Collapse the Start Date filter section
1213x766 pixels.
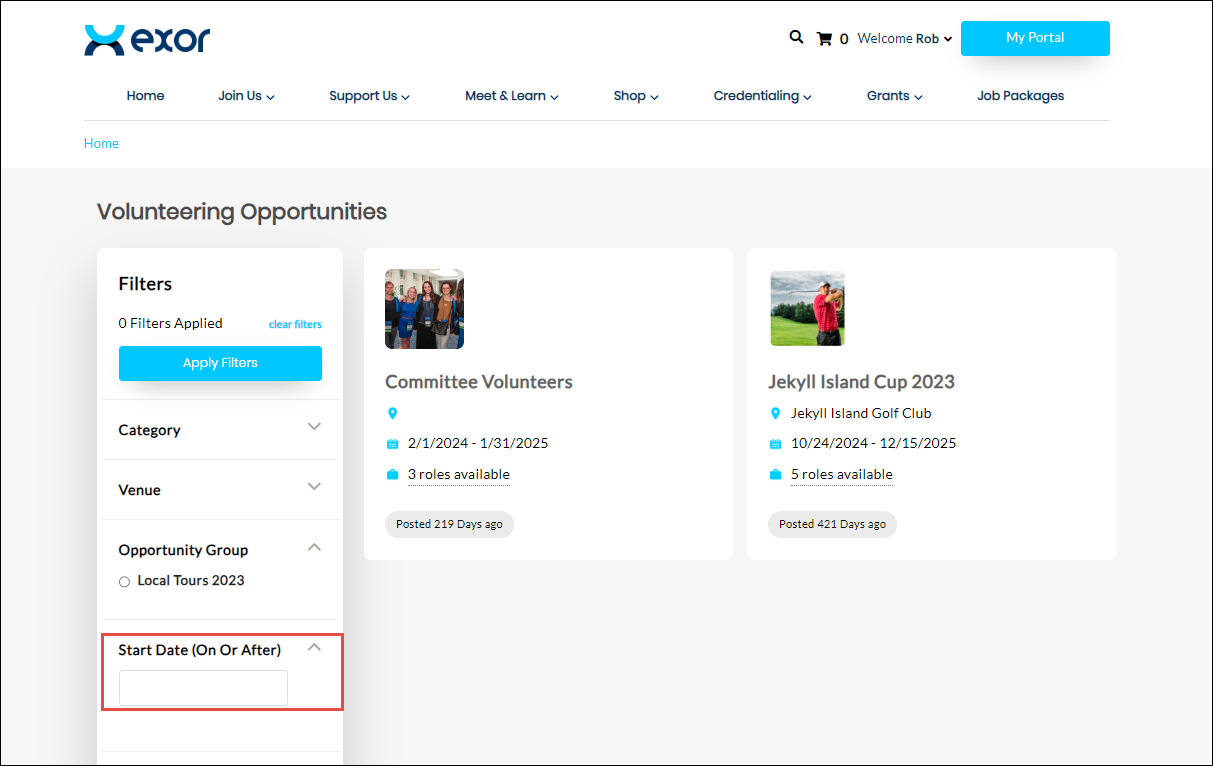314,647
